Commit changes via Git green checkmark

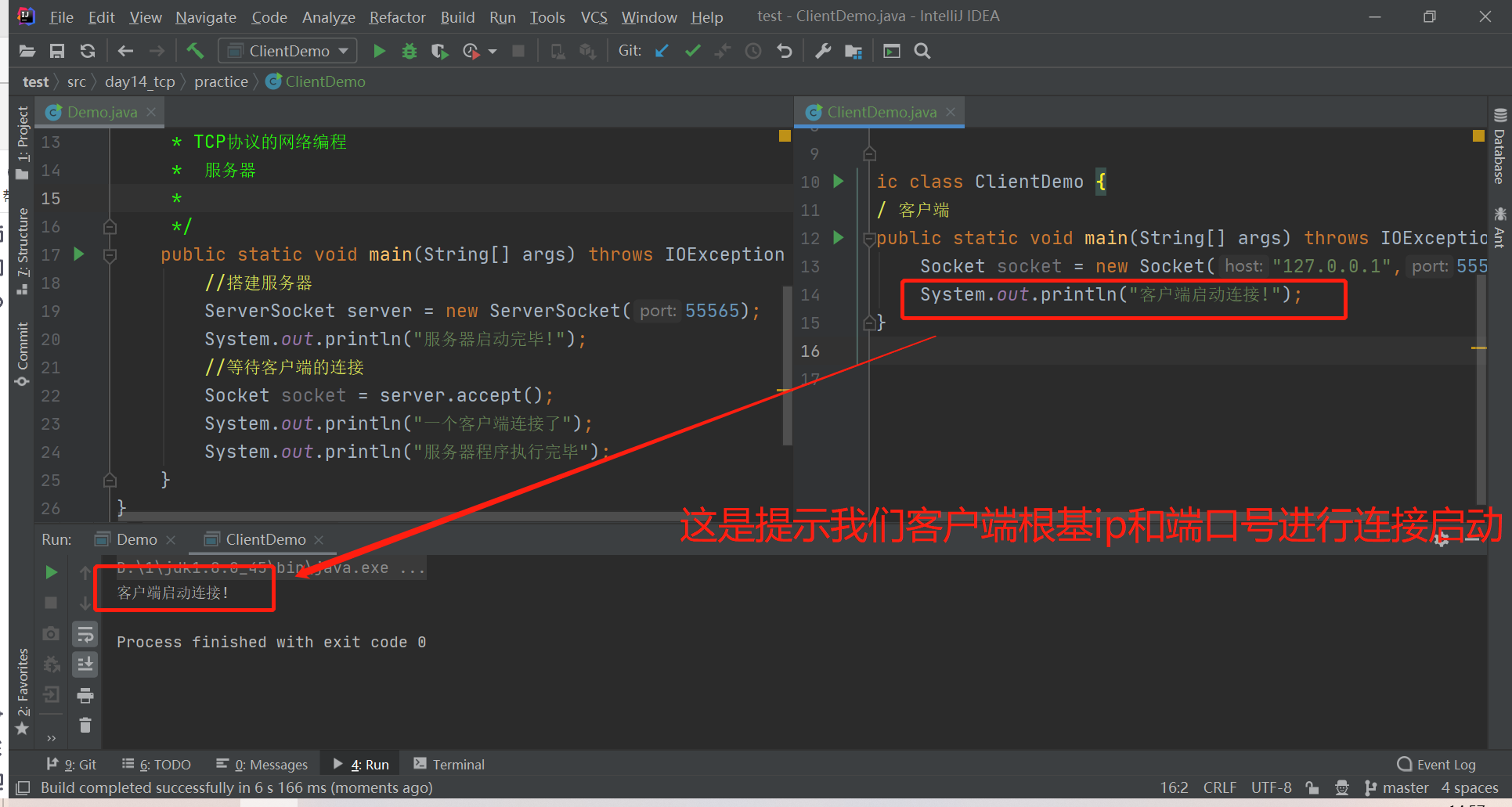coord(692,52)
